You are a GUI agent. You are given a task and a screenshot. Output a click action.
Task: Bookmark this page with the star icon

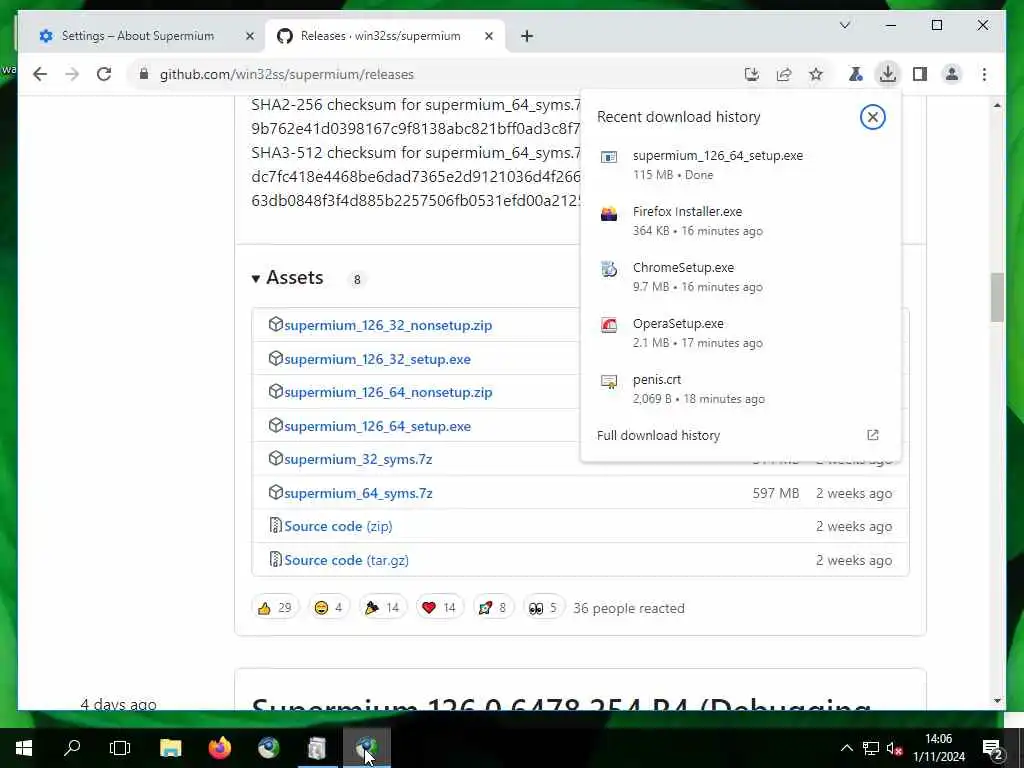[816, 74]
